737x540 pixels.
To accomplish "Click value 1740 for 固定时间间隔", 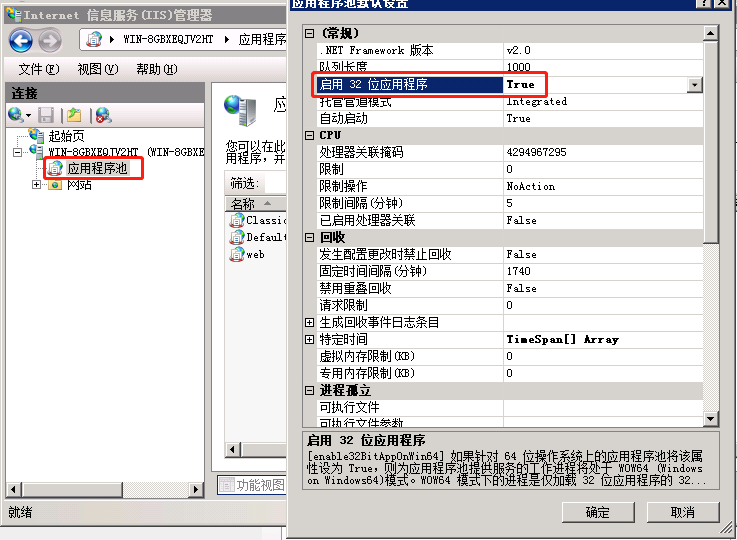I will pos(518,271).
